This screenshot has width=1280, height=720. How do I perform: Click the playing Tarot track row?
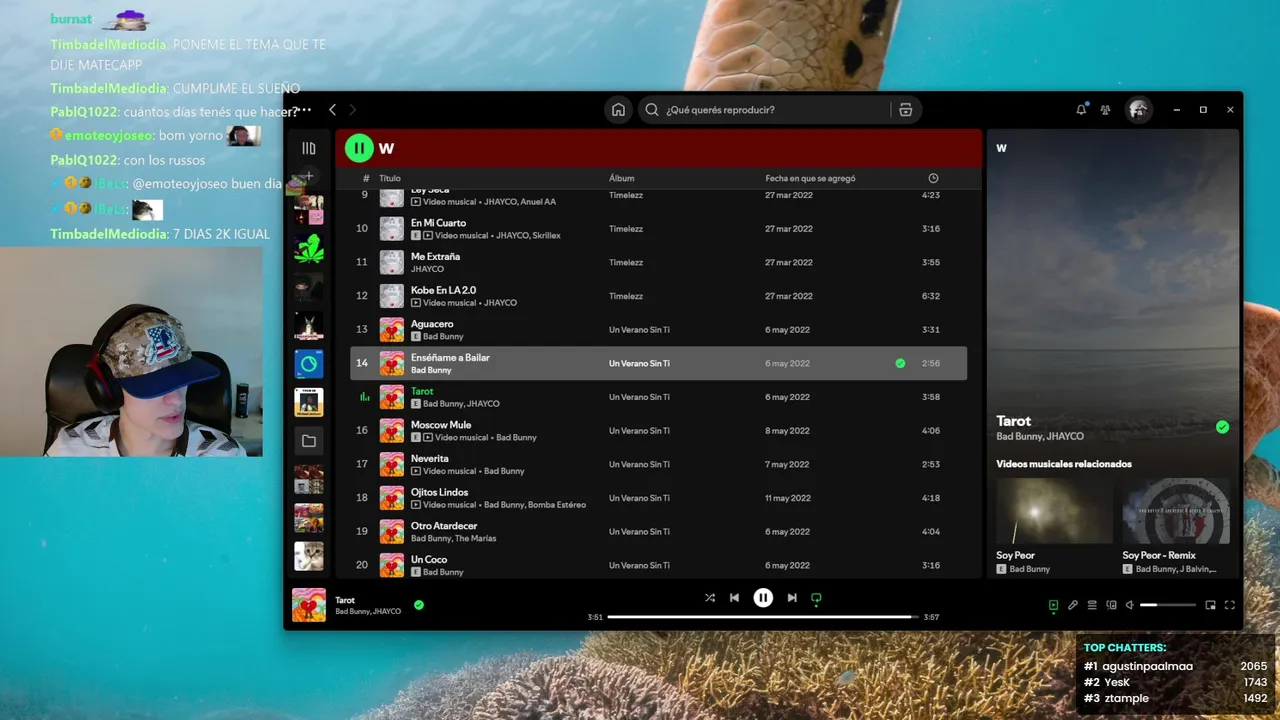658,397
